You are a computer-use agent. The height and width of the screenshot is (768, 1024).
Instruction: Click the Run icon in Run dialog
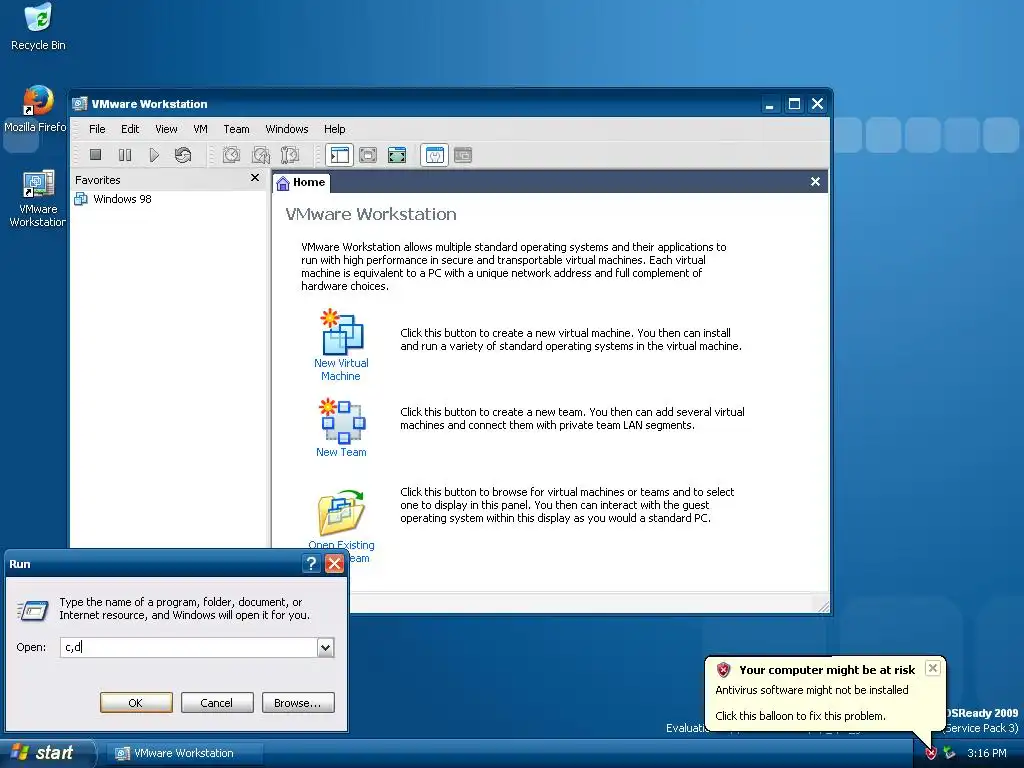(32, 610)
